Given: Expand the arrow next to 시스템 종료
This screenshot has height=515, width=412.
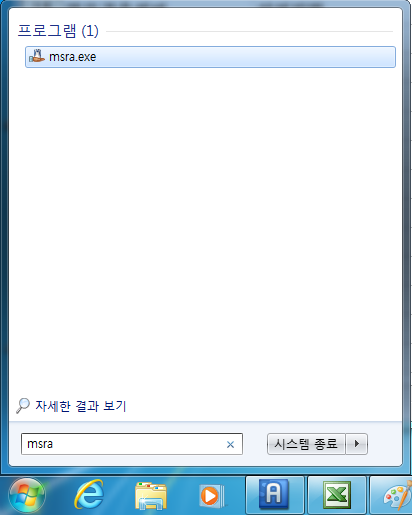Looking at the screenshot, I should click(x=357, y=444).
